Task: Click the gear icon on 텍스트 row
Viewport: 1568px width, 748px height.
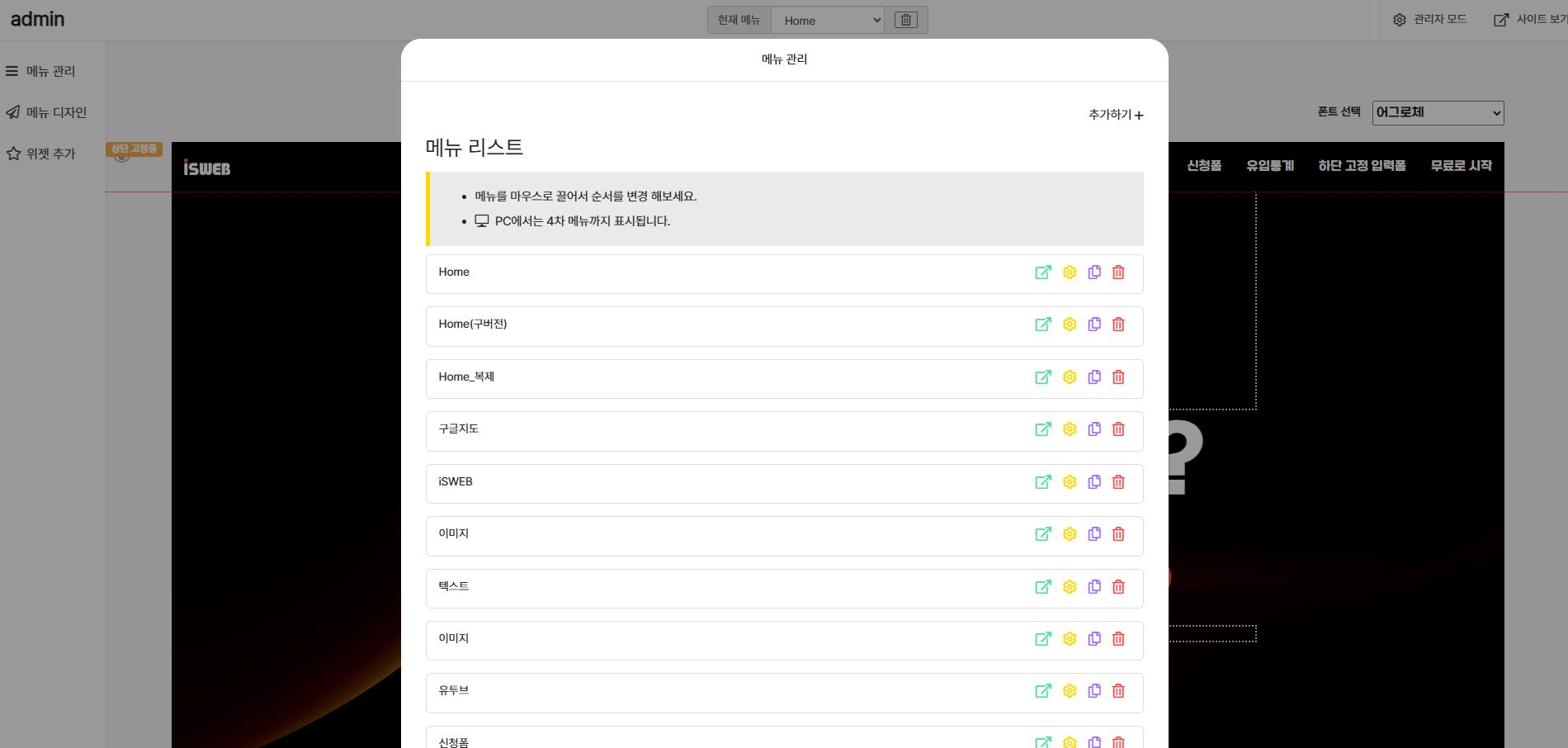Action: 1070,587
